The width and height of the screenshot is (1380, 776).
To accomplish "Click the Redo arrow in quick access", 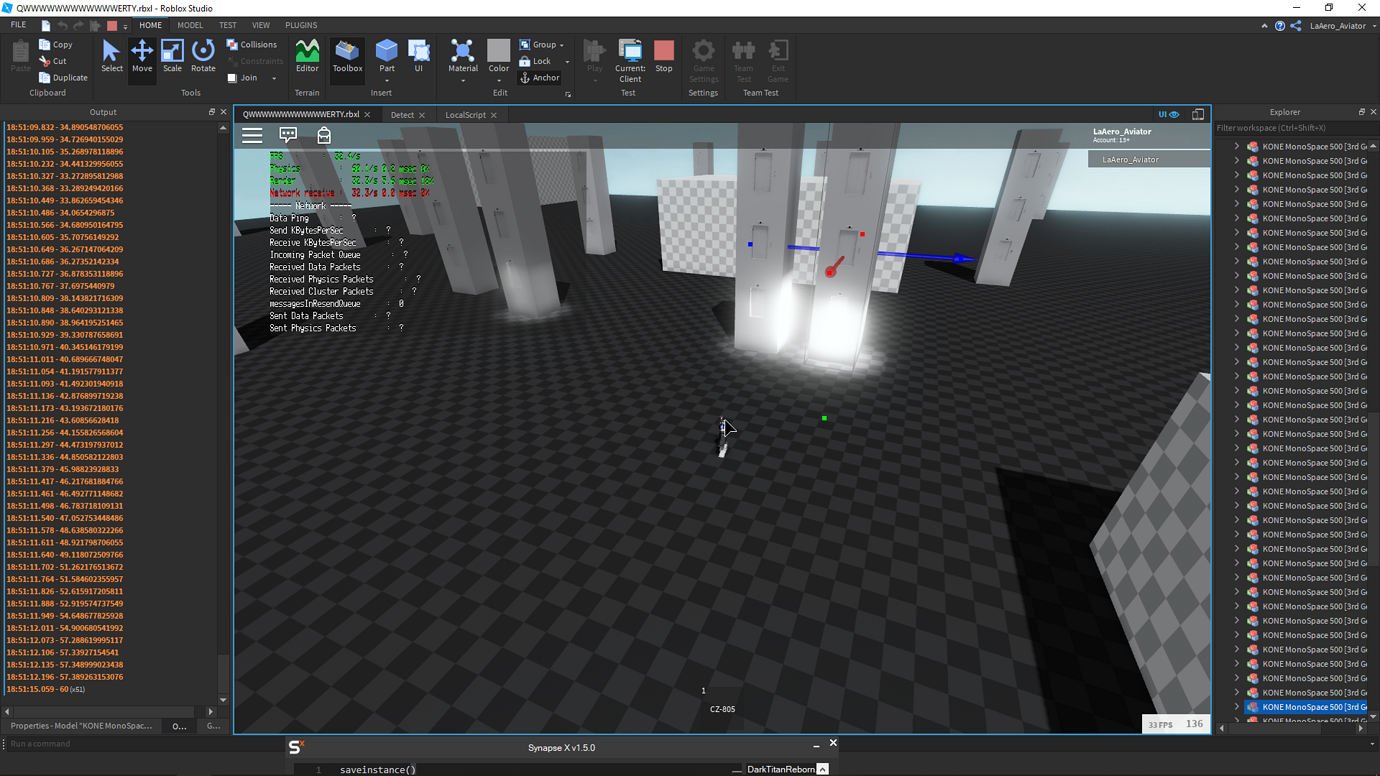I will point(79,26).
